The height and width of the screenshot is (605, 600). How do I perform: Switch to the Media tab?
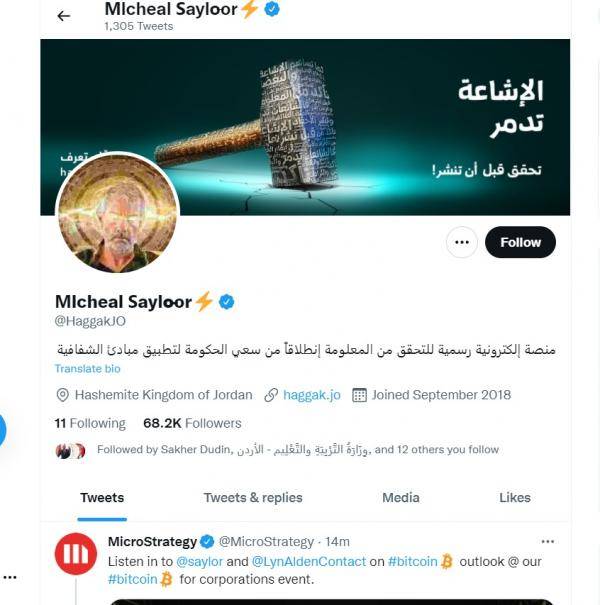click(401, 498)
